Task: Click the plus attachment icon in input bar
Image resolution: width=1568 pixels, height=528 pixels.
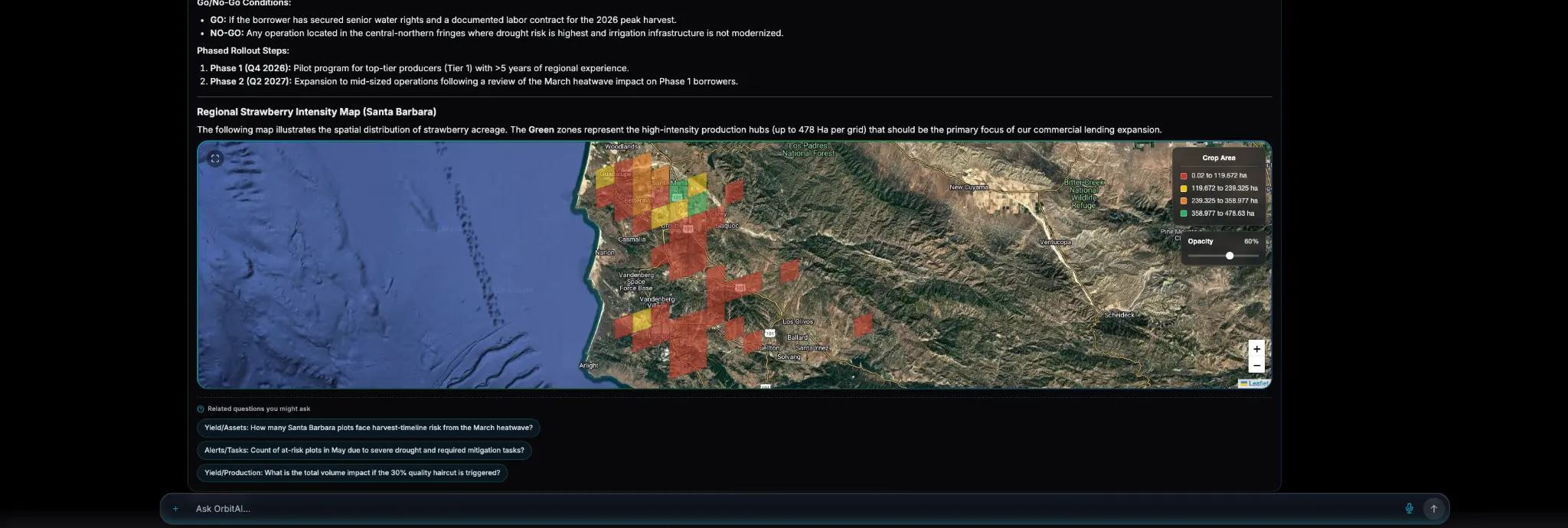Action: coord(175,508)
